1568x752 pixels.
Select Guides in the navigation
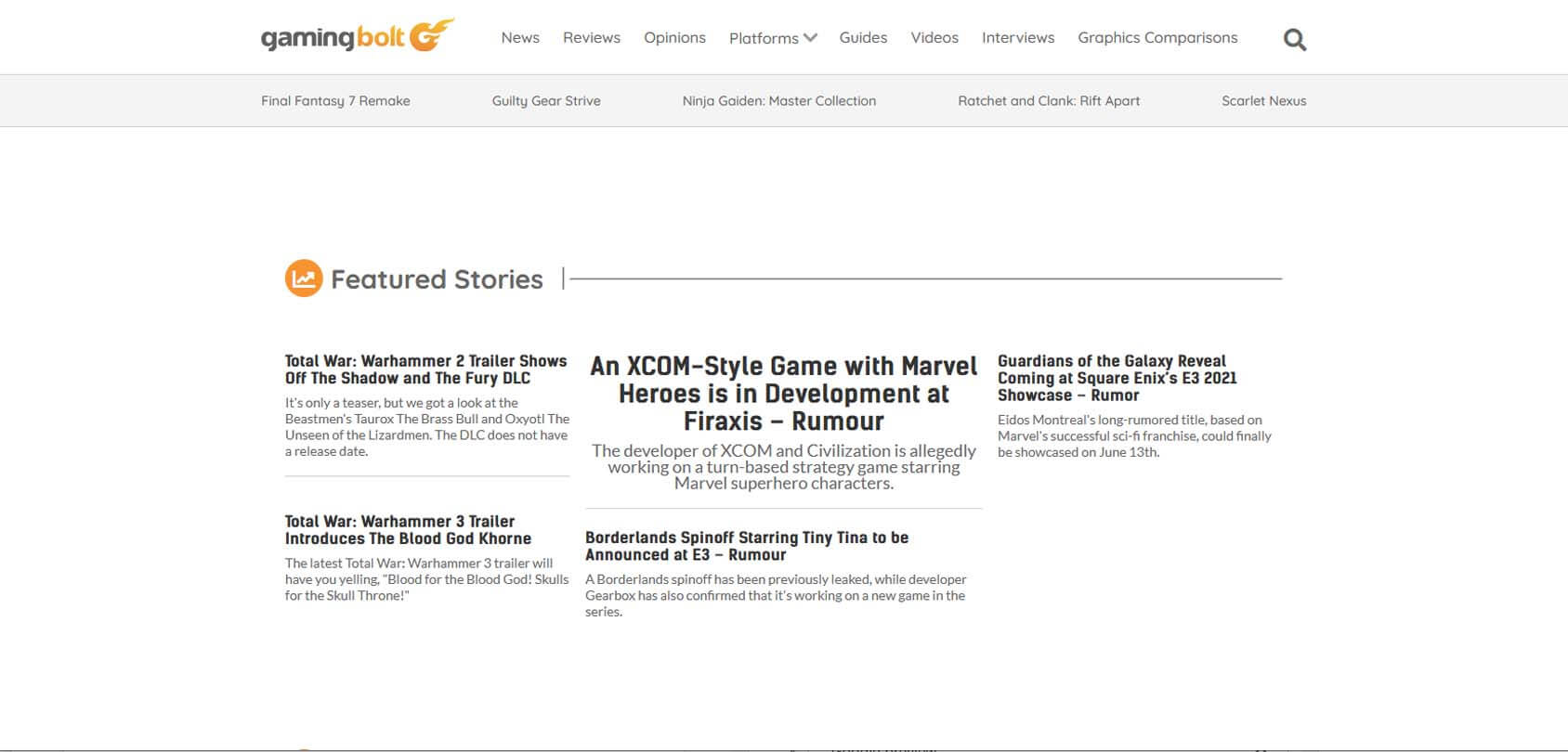[863, 38]
